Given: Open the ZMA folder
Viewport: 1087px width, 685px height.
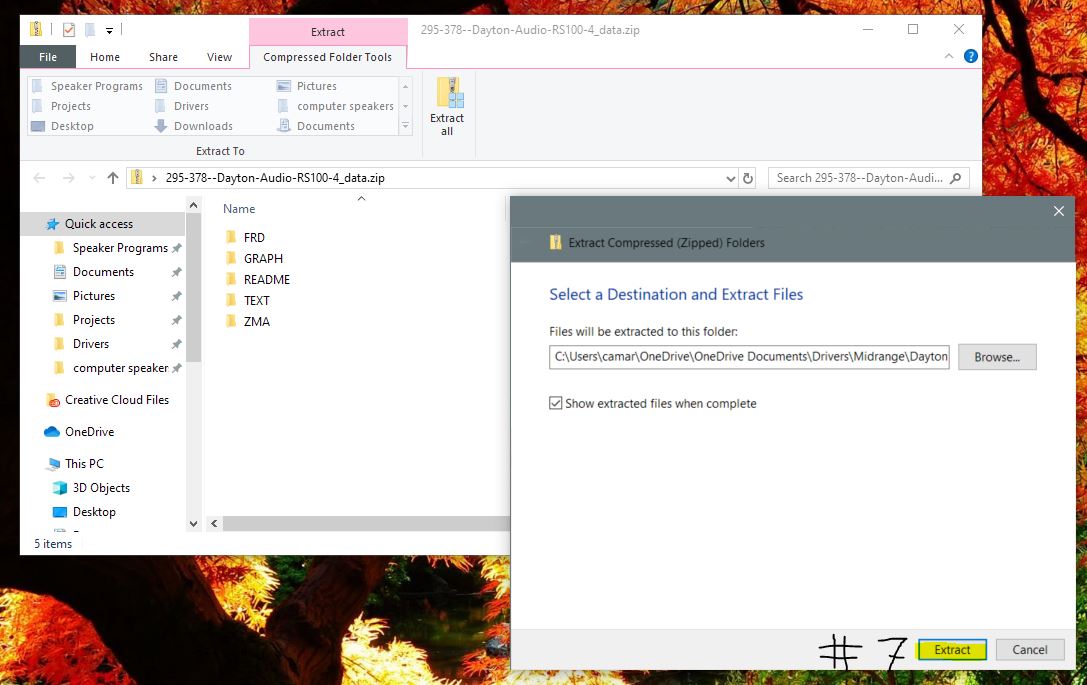Looking at the screenshot, I should coord(247,322).
